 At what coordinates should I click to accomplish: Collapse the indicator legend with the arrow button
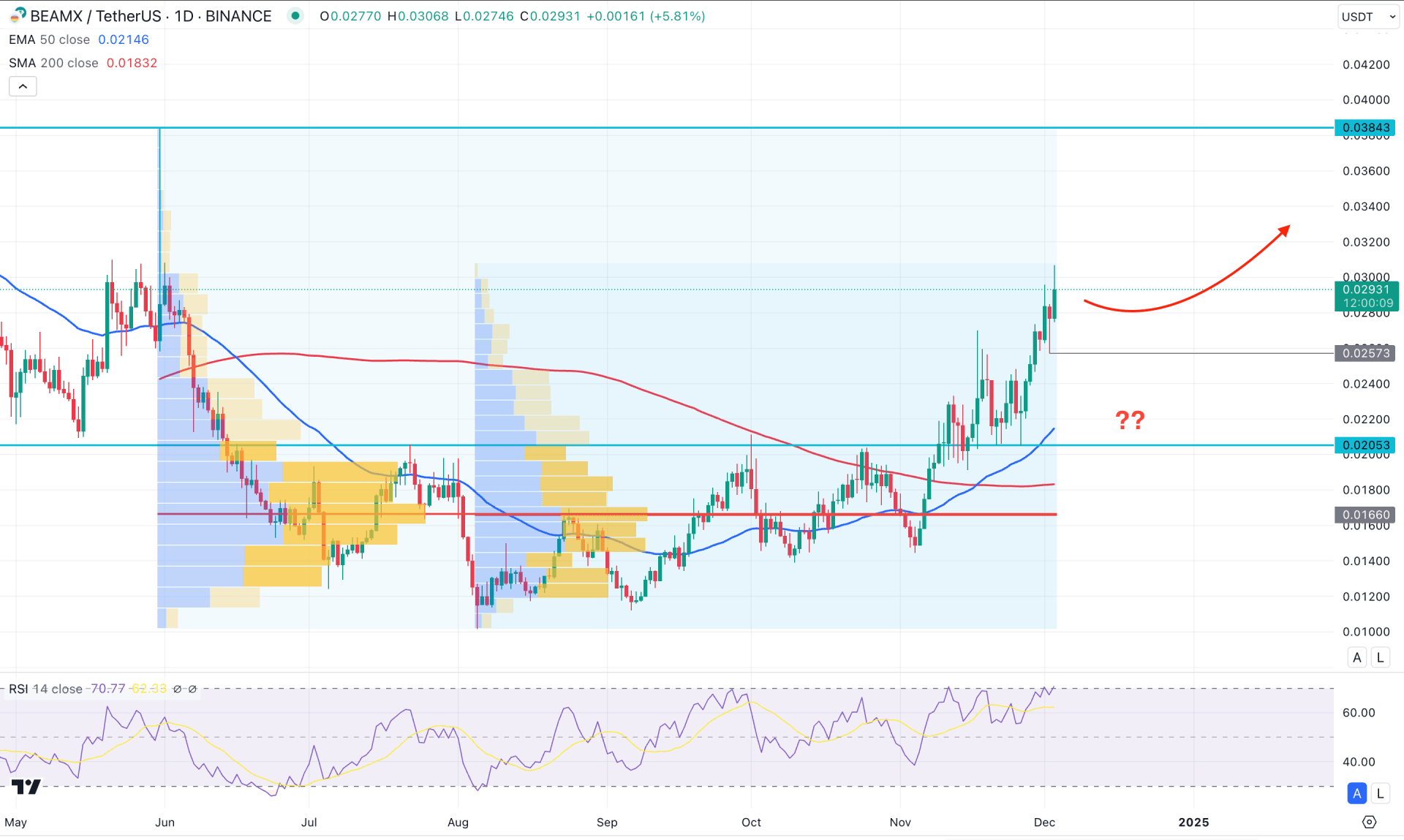[x=23, y=86]
